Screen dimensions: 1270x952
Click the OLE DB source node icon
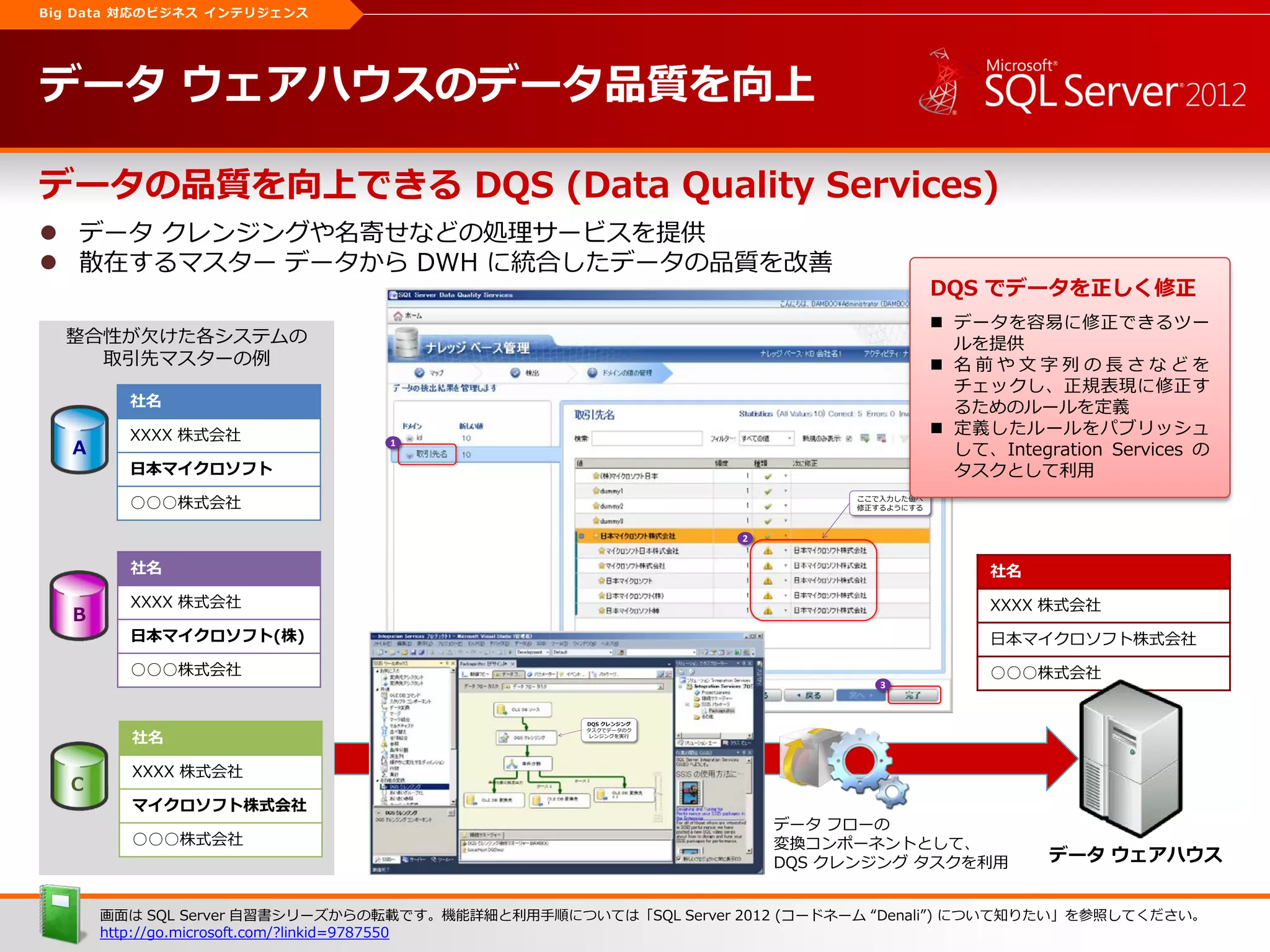coord(501,709)
